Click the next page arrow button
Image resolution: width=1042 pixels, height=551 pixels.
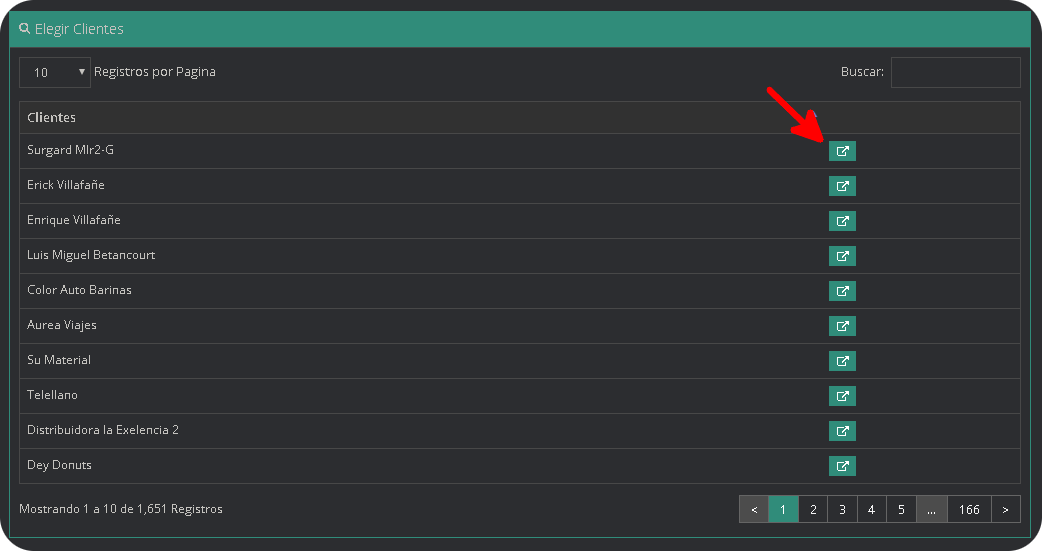coord(1005,509)
